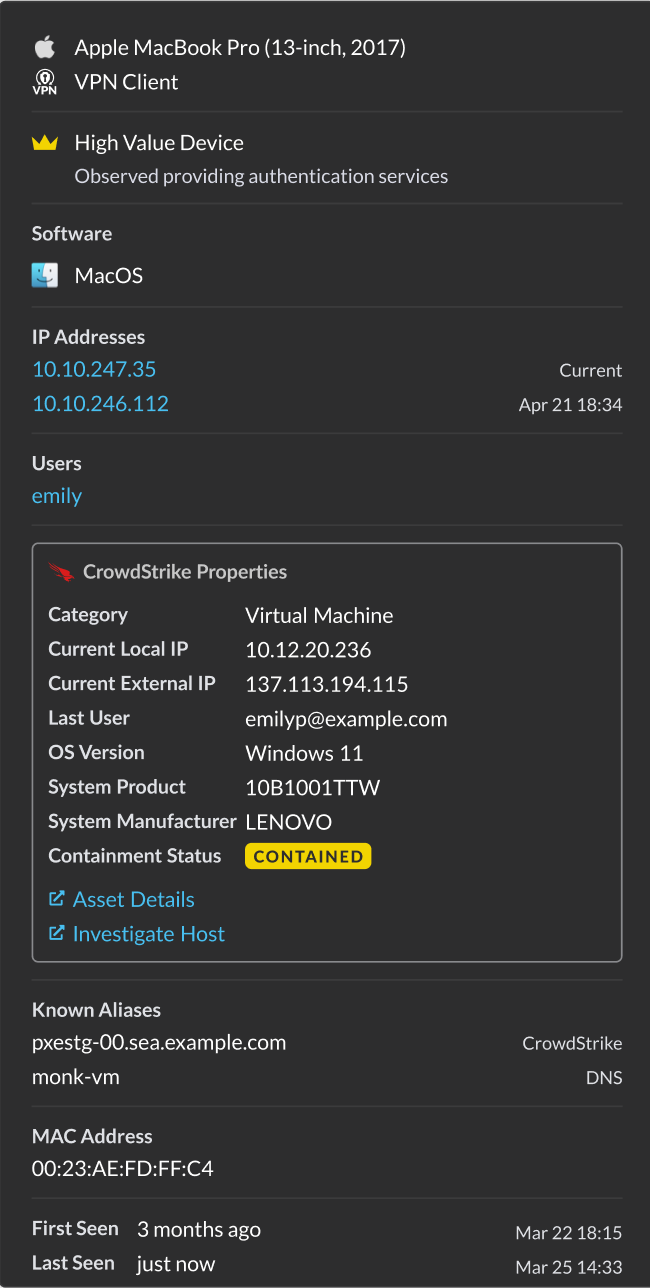Click the Known Aliases heading

point(96,1010)
